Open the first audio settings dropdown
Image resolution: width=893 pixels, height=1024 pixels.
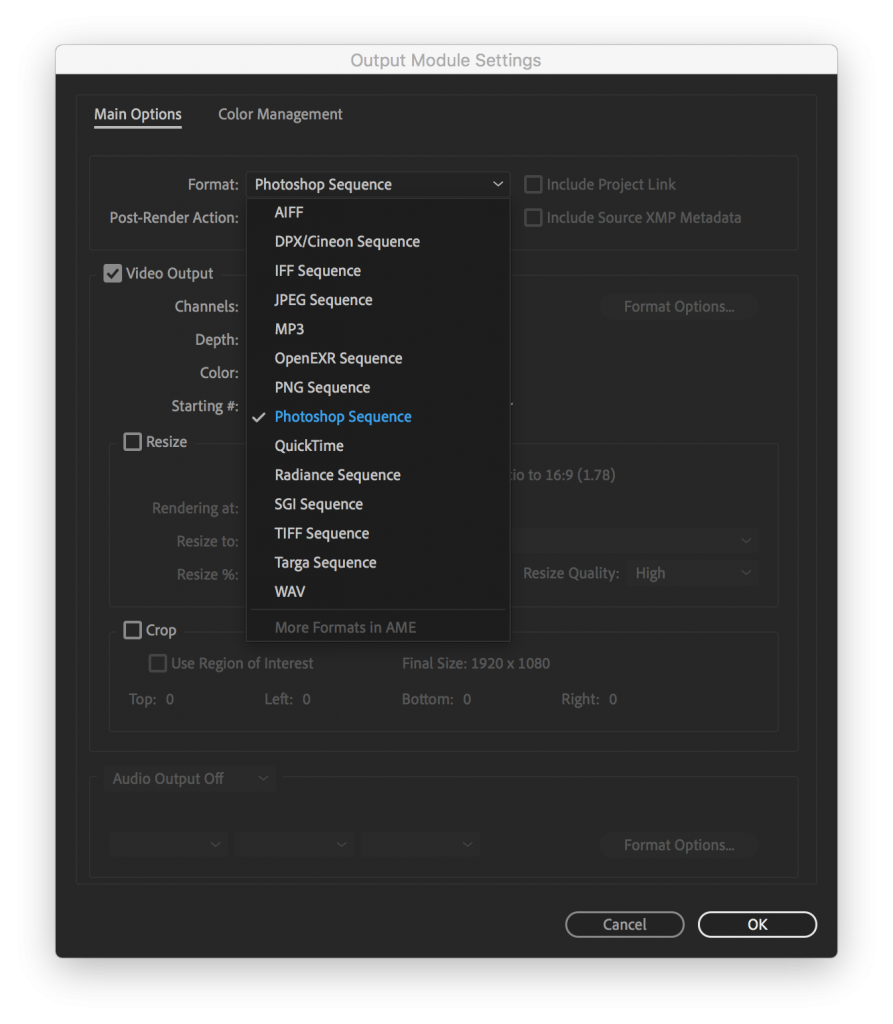click(168, 844)
